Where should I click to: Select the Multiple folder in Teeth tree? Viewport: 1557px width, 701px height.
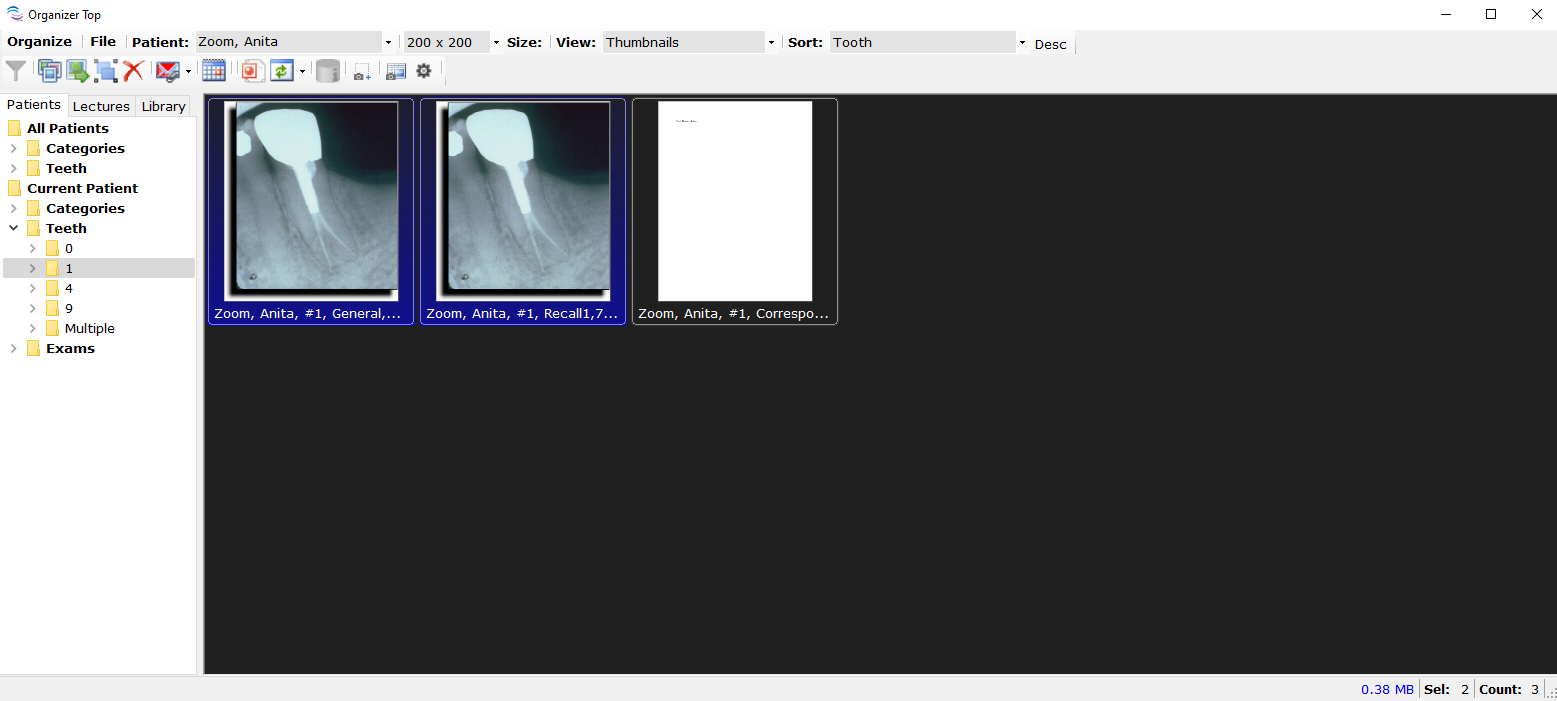point(89,329)
